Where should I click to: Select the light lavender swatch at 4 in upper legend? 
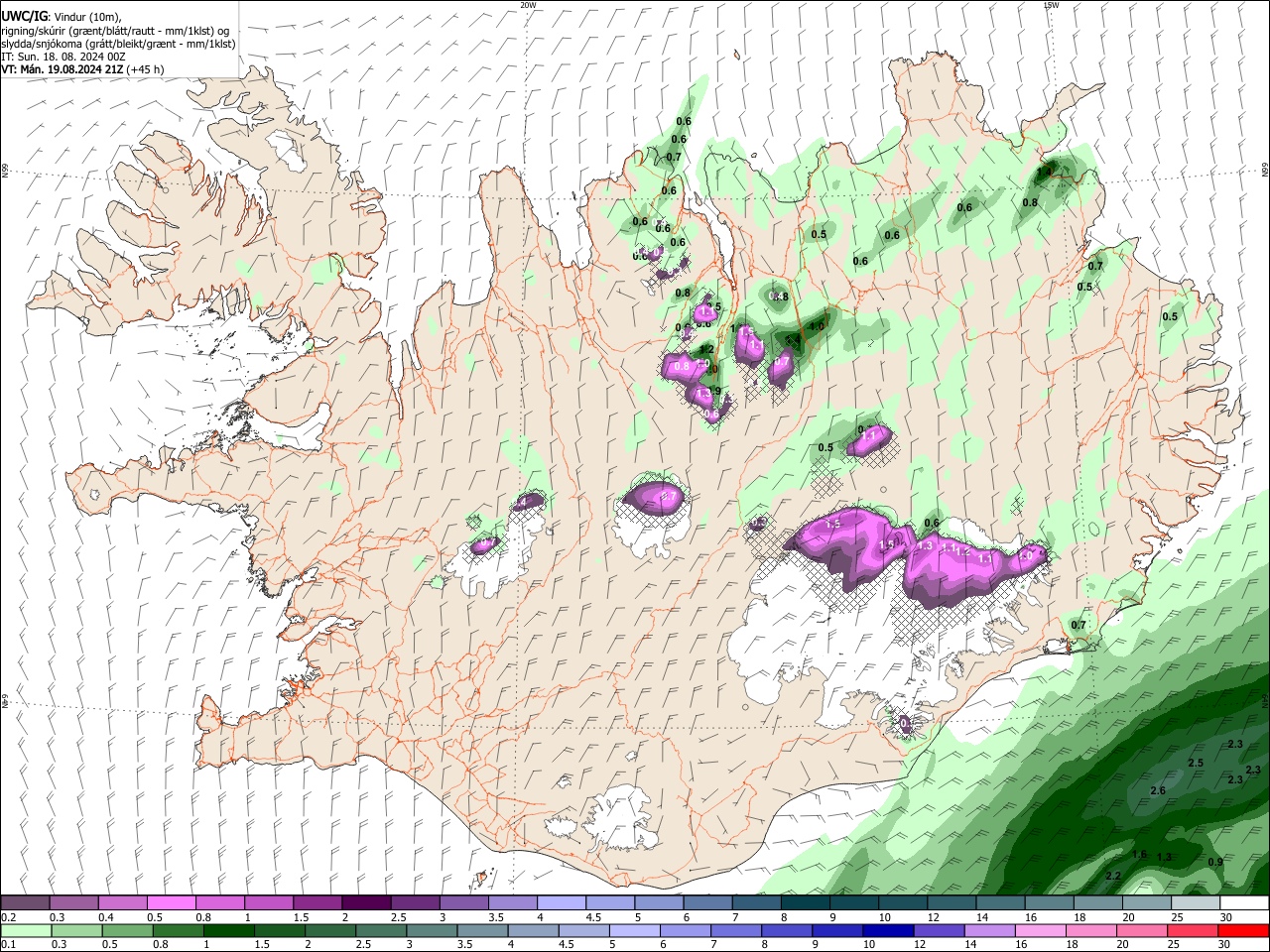click(562, 903)
